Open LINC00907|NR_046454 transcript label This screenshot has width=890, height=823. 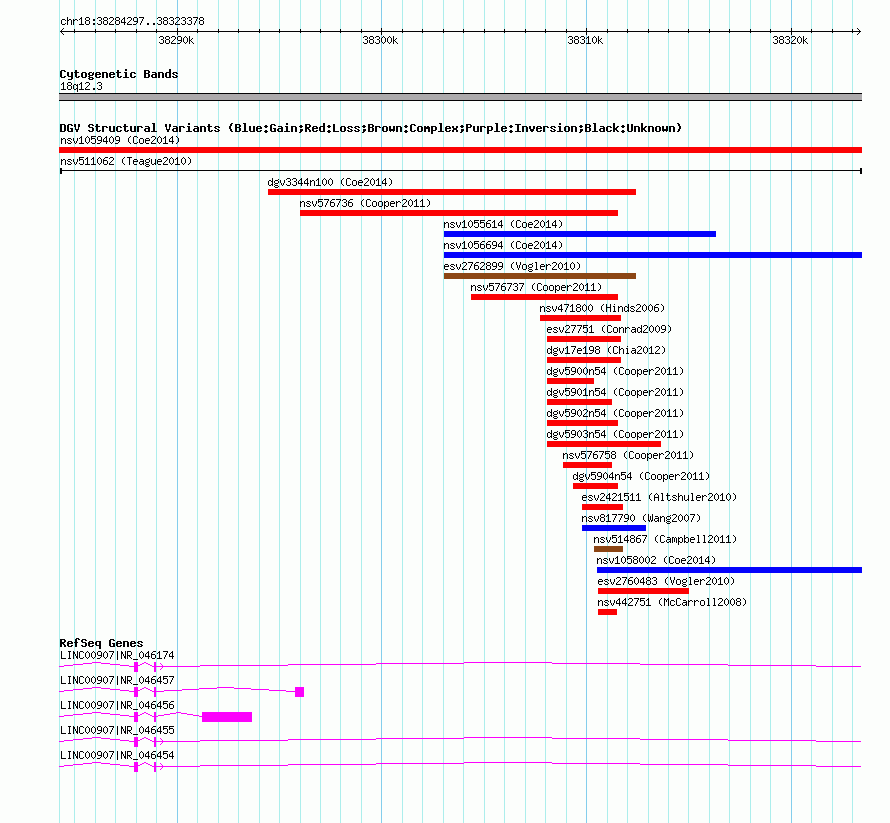point(117,755)
